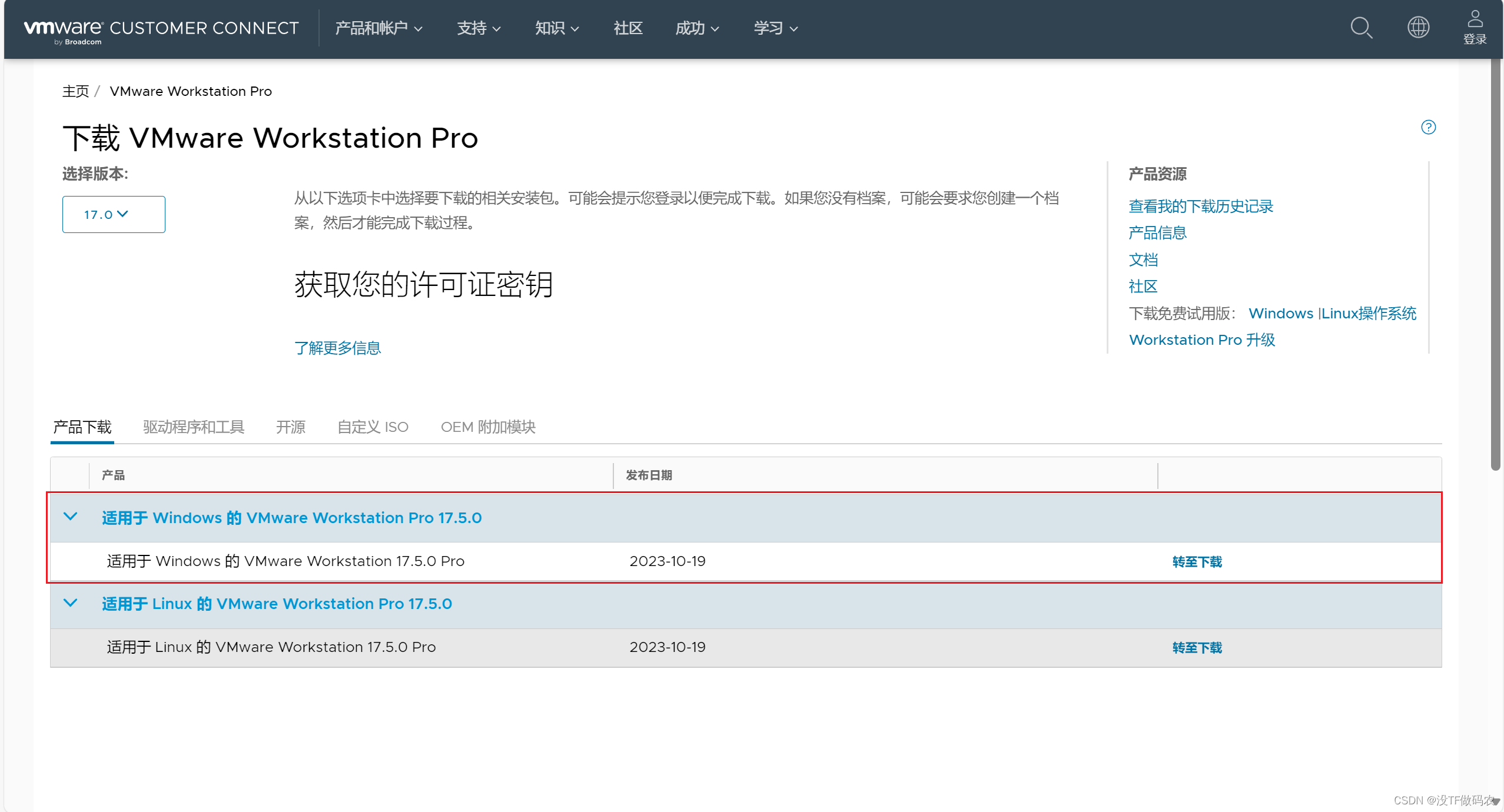This screenshot has width=1504, height=812.
Task: Open the 自定义 ISO tab
Action: 373,427
